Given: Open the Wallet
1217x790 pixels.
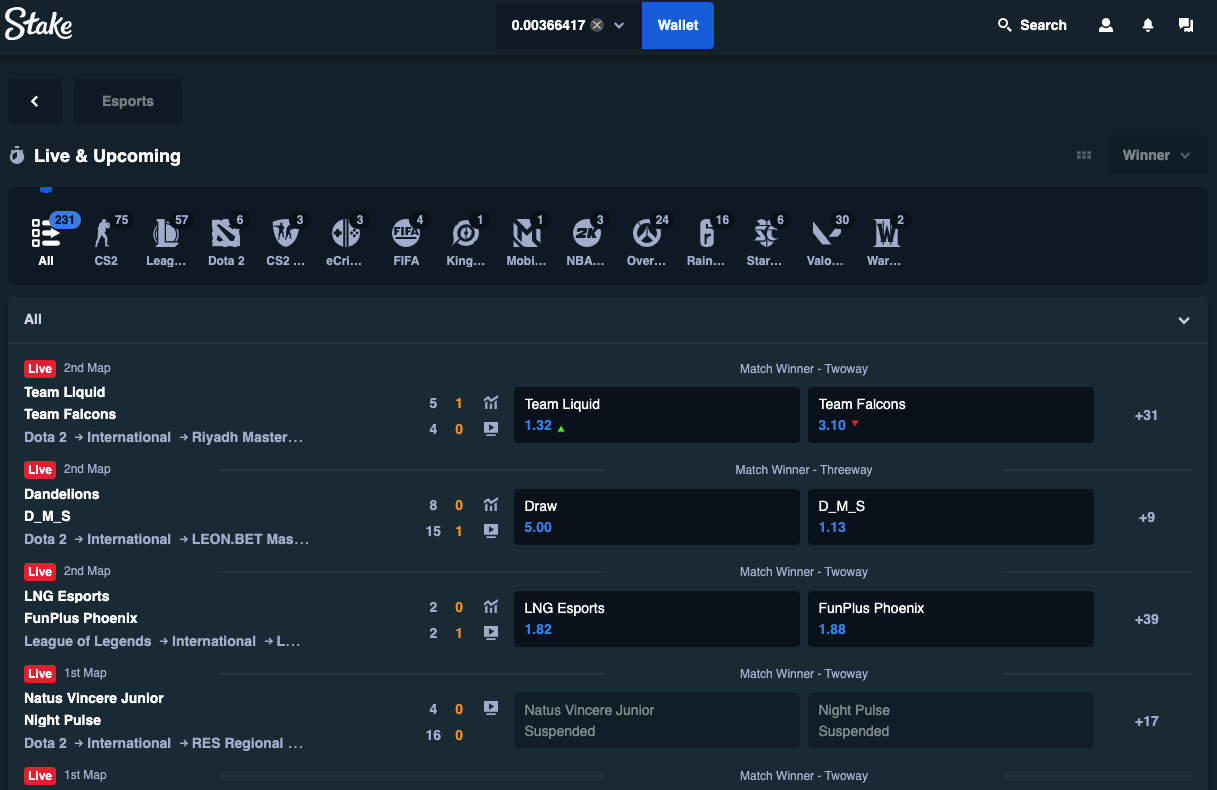Looking at the screenshot, I should point(678,25).
